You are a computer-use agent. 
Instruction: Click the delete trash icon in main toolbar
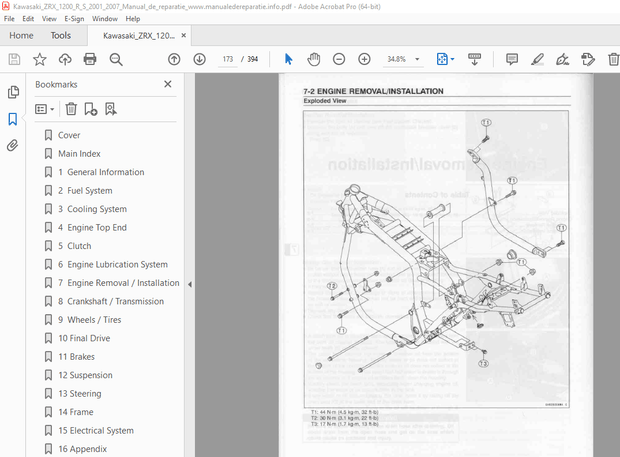[x=613, y=59]
